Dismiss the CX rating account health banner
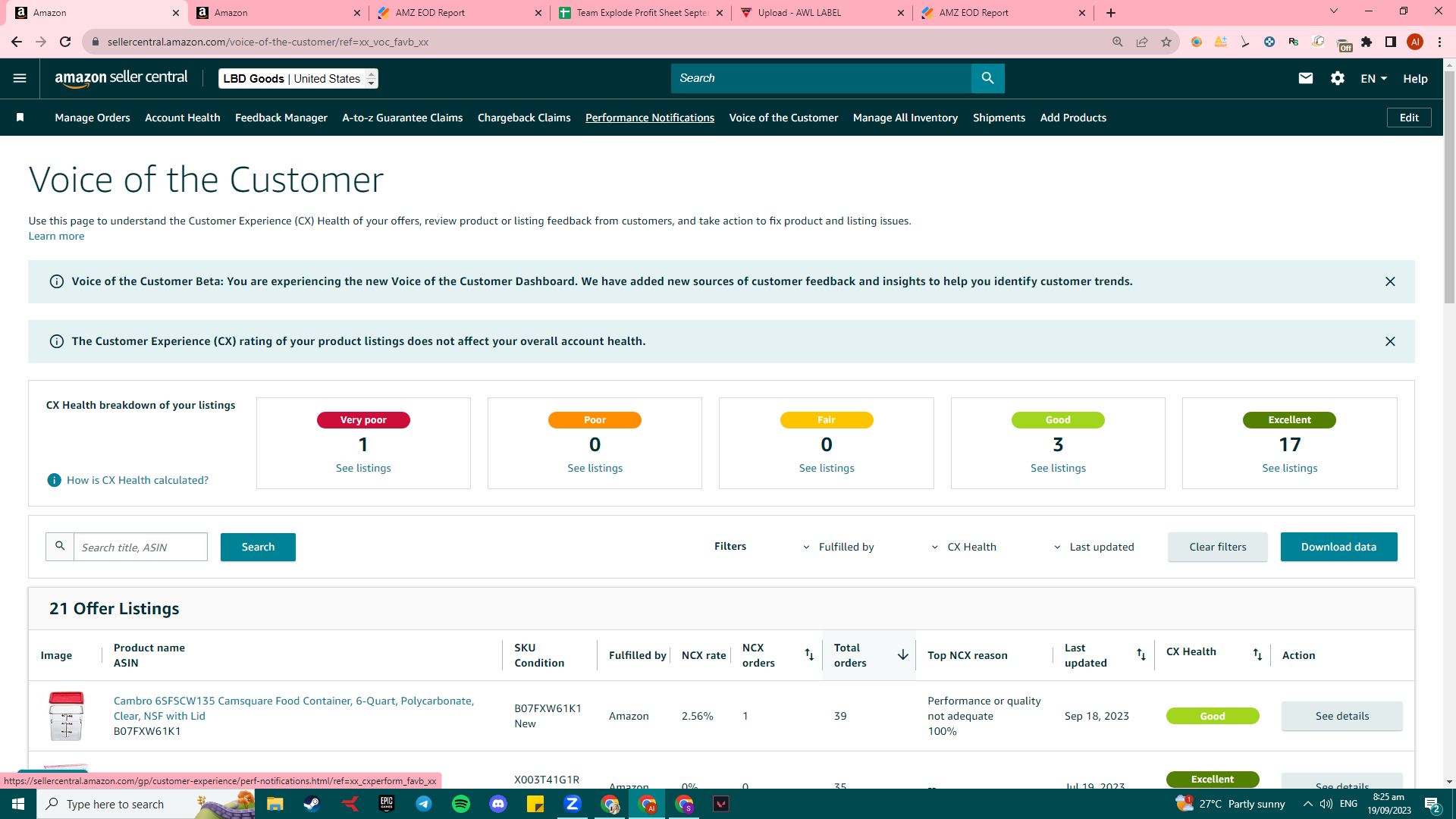Screen dimensions: 1456x819 click(1390, 341)
